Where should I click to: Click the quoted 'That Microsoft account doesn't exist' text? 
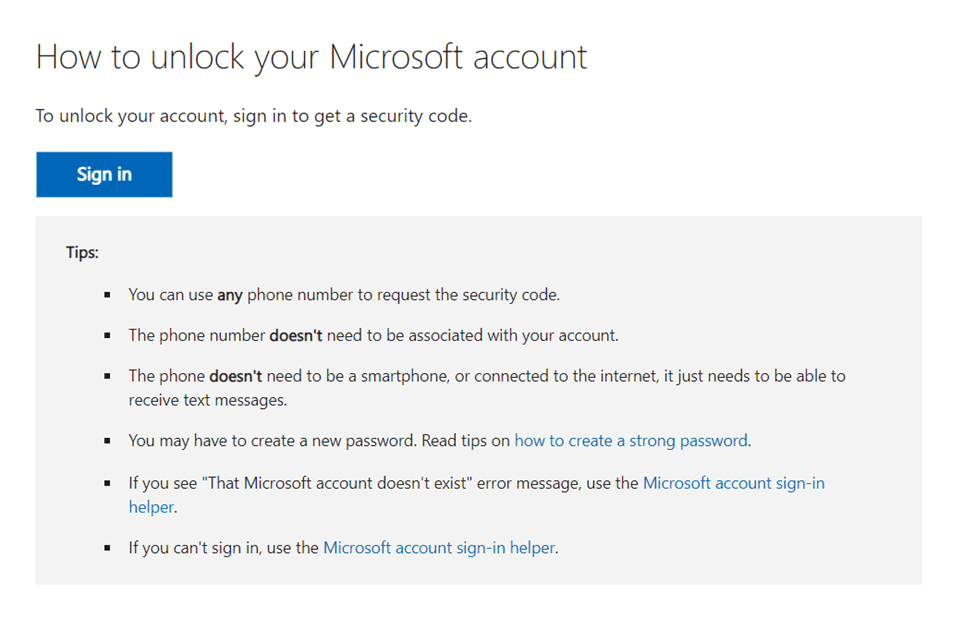pyautogui.click(x=336, y=484)
